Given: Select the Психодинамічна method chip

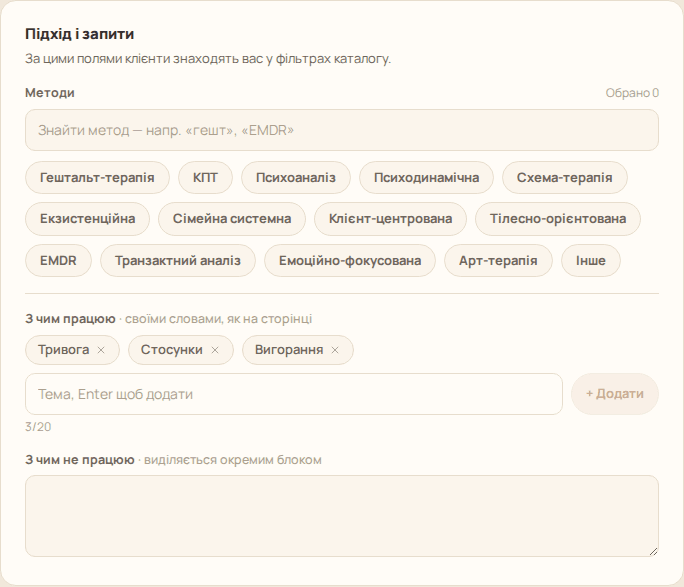Looking at the screenshot, I should tap(426, 177).
